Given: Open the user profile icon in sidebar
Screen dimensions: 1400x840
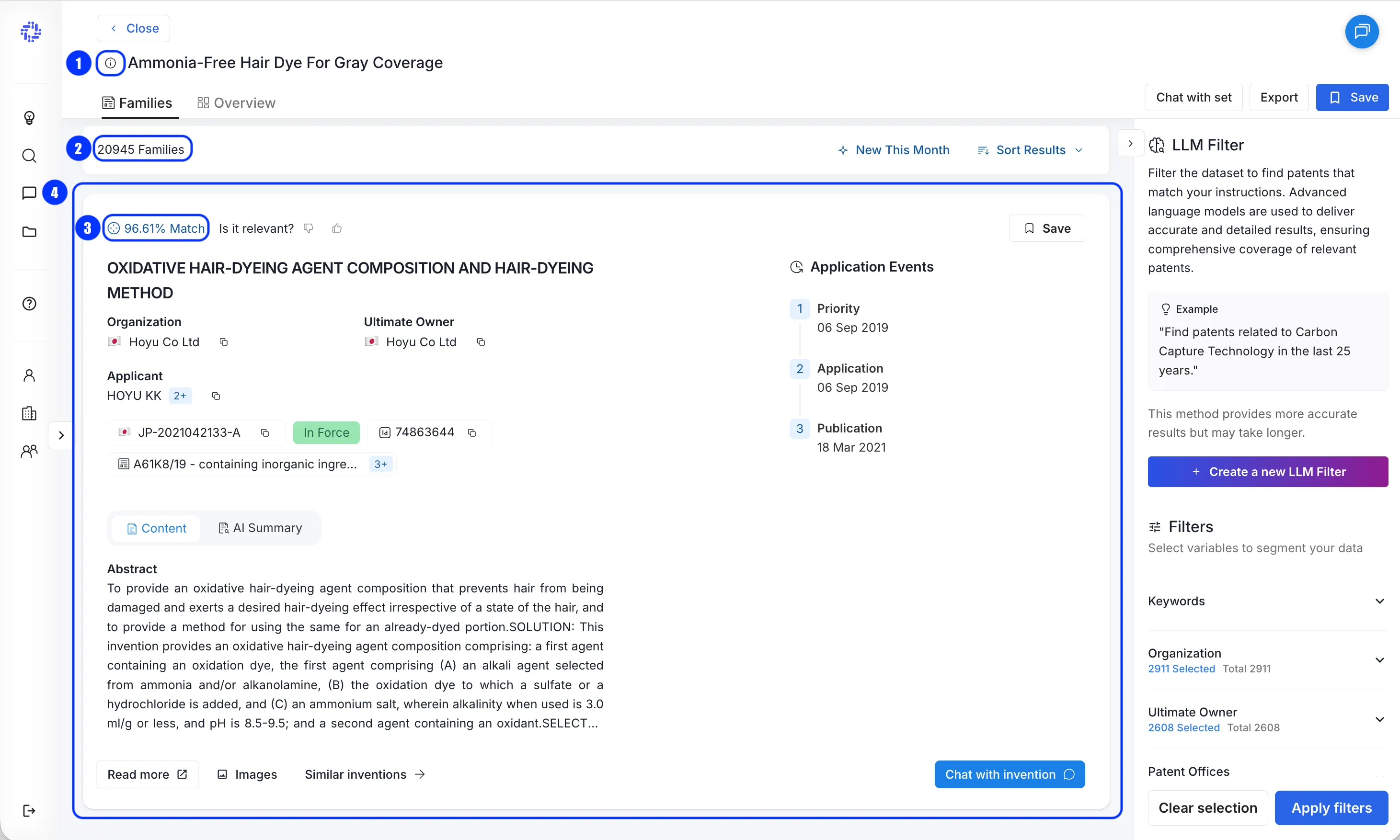Looking at the screenshot, I should tap(29, 375).
